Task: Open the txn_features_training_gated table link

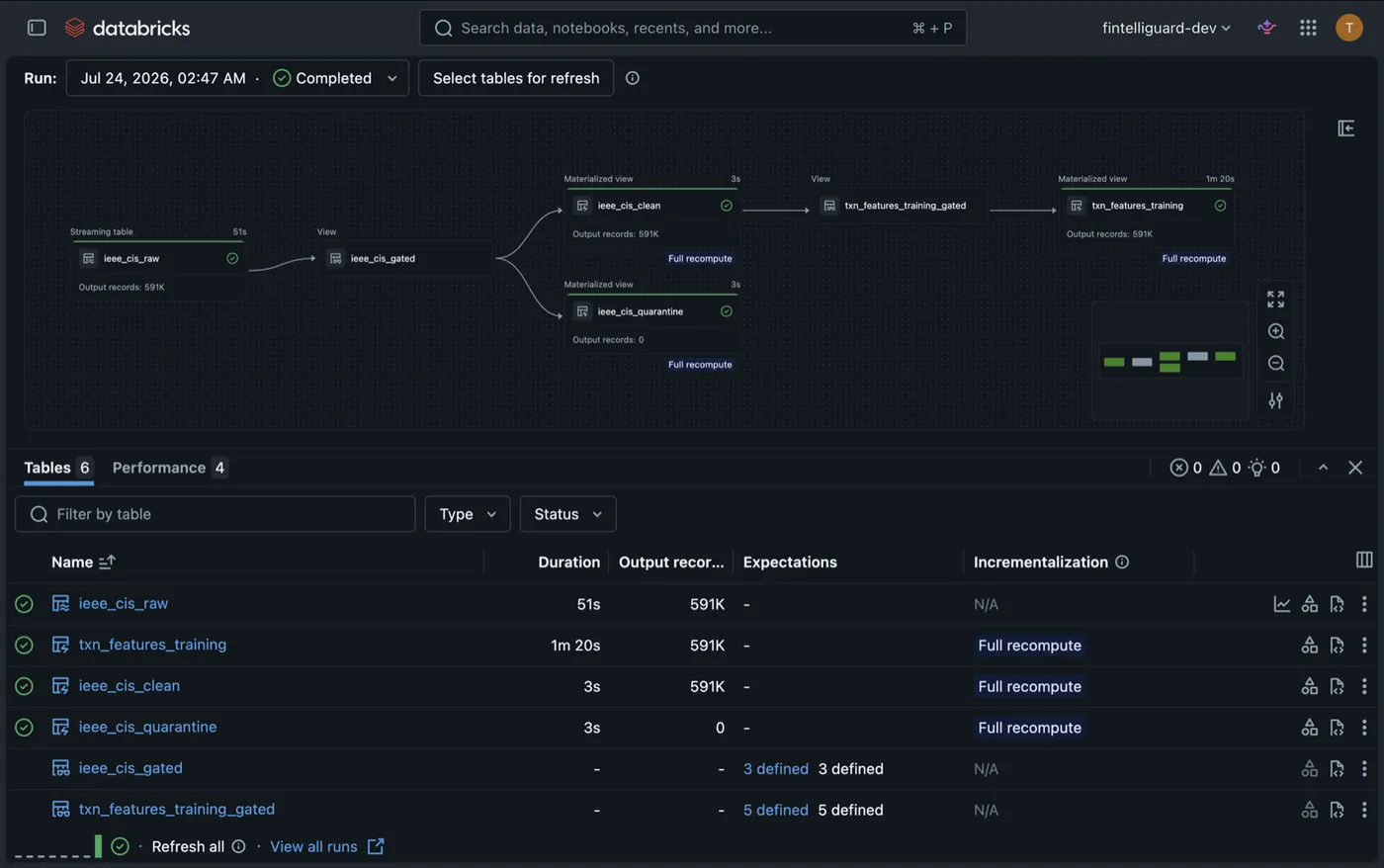Action: (x=177, y=809)
